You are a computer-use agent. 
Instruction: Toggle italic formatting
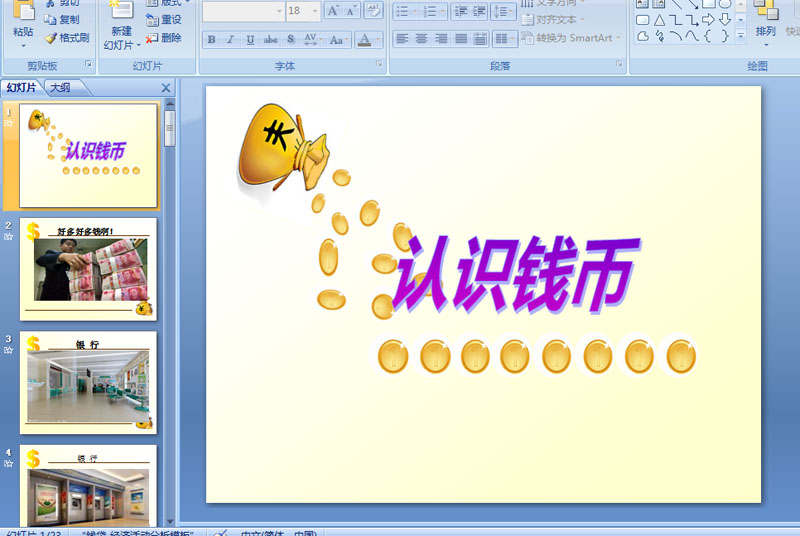[230, 39]
